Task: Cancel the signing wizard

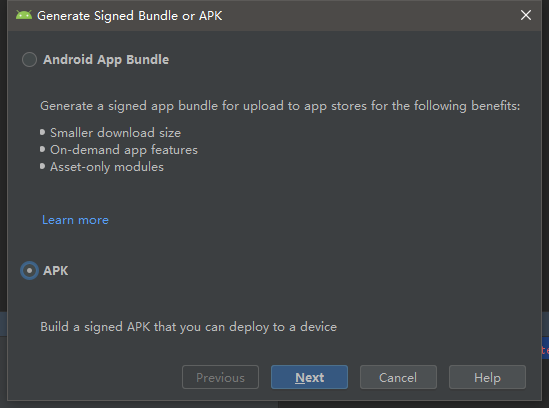Action: point(398,377)
